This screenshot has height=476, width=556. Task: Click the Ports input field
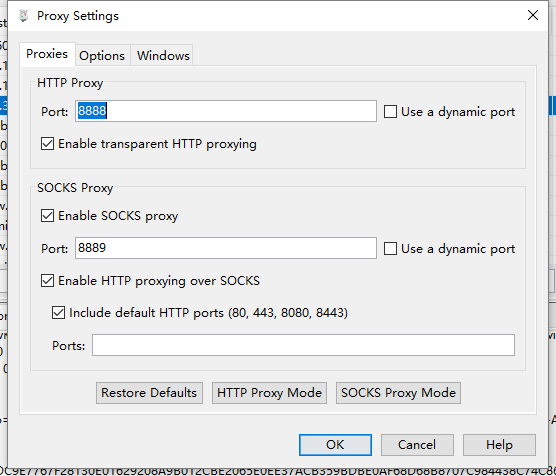coord(303,345)
